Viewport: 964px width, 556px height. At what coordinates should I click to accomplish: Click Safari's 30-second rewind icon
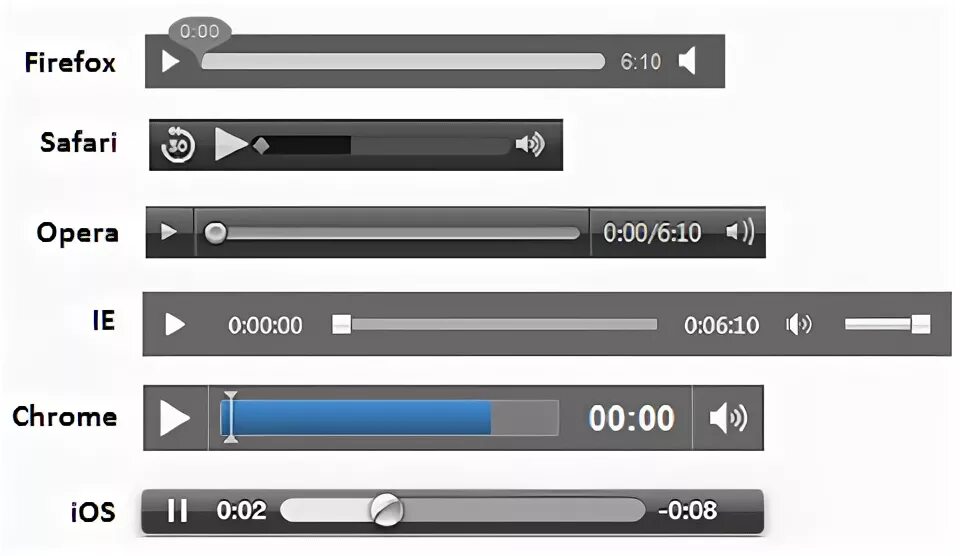[178, 145]
